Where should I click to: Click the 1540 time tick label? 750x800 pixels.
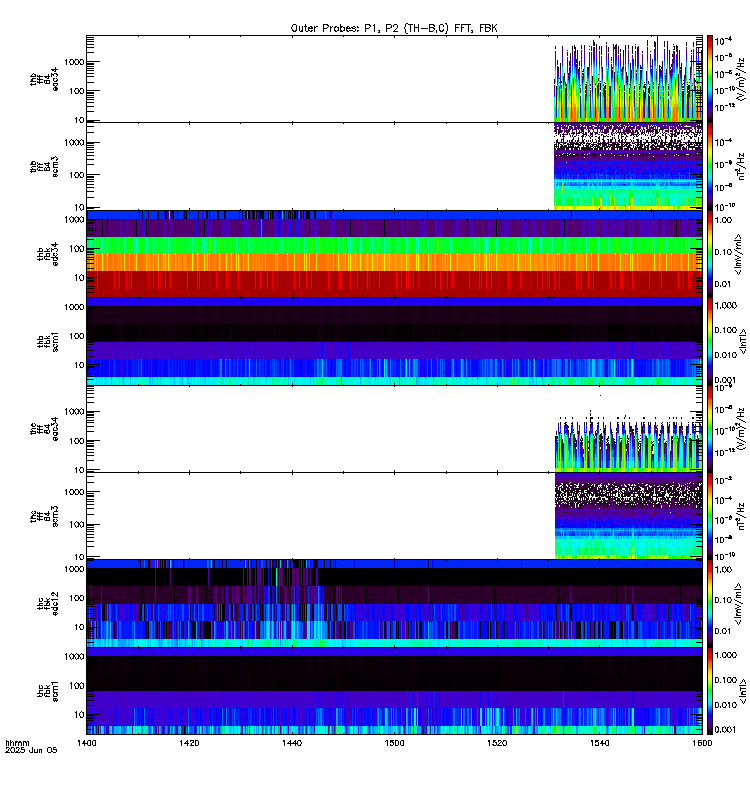[599, 743]
